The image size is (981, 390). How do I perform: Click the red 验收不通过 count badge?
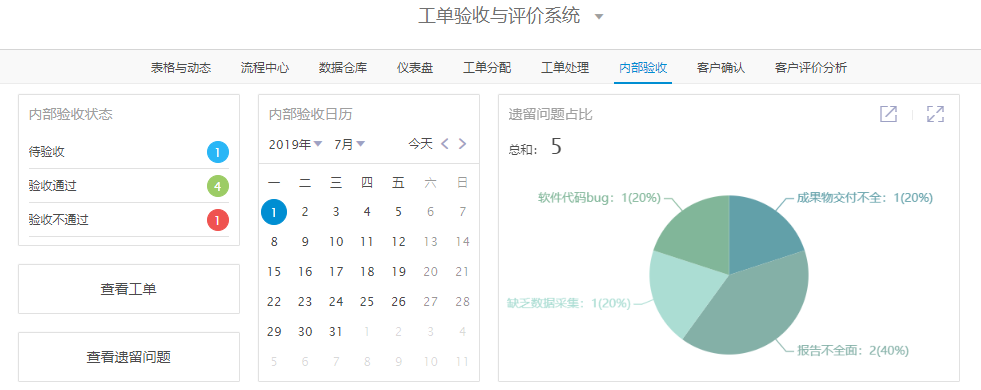218,220
